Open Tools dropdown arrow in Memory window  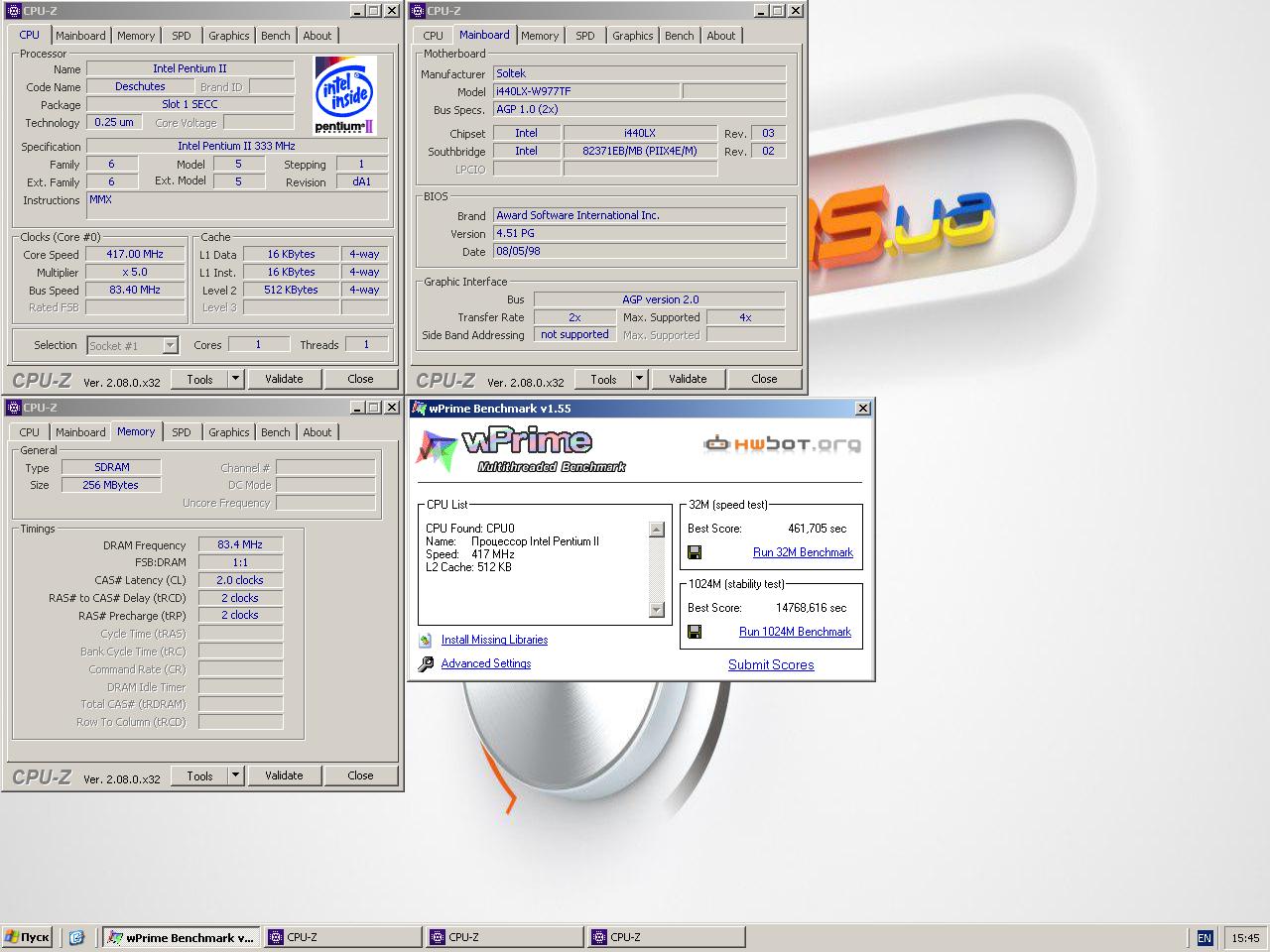tap(235, 775)
